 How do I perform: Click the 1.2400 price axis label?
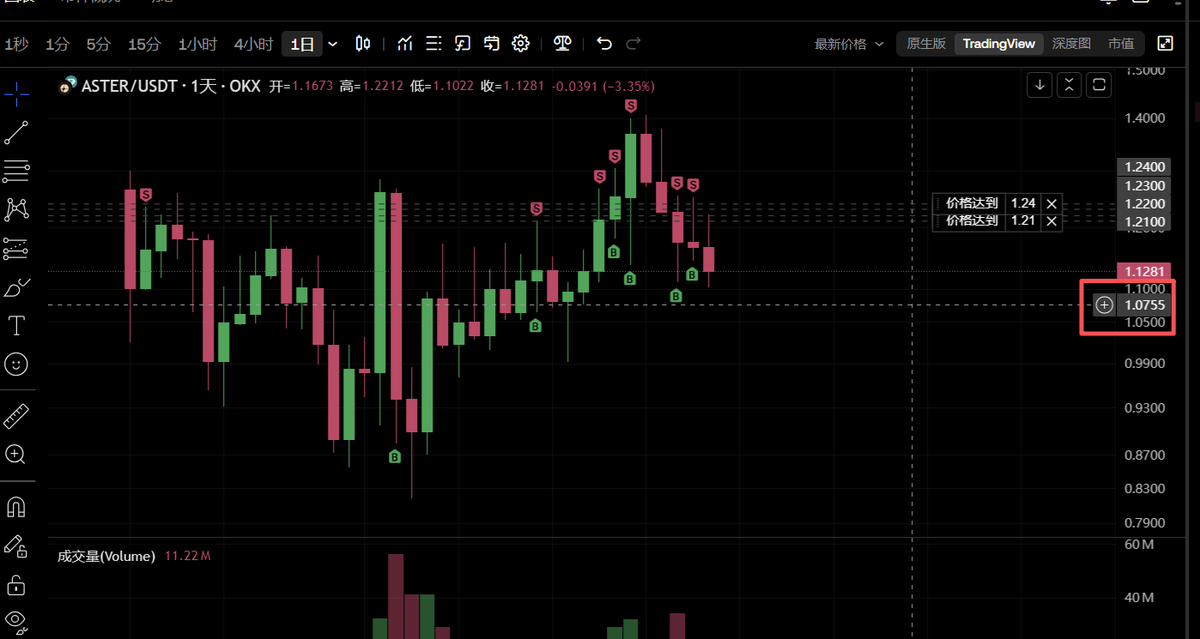pyautogui.click(x=1143, y=167)
